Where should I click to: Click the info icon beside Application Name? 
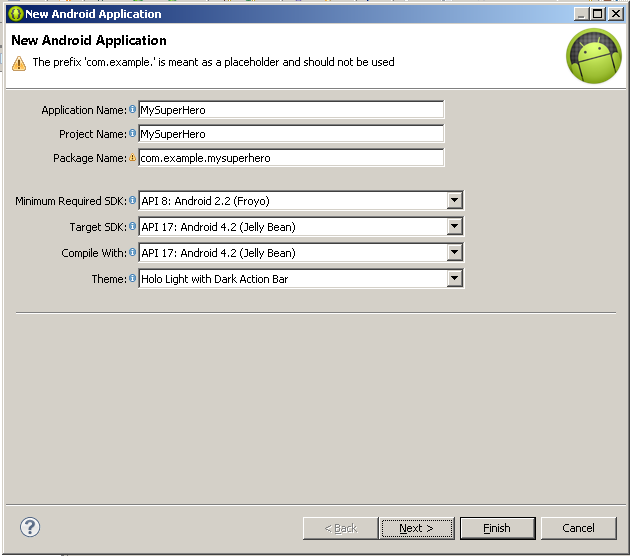tap(132, 109)
